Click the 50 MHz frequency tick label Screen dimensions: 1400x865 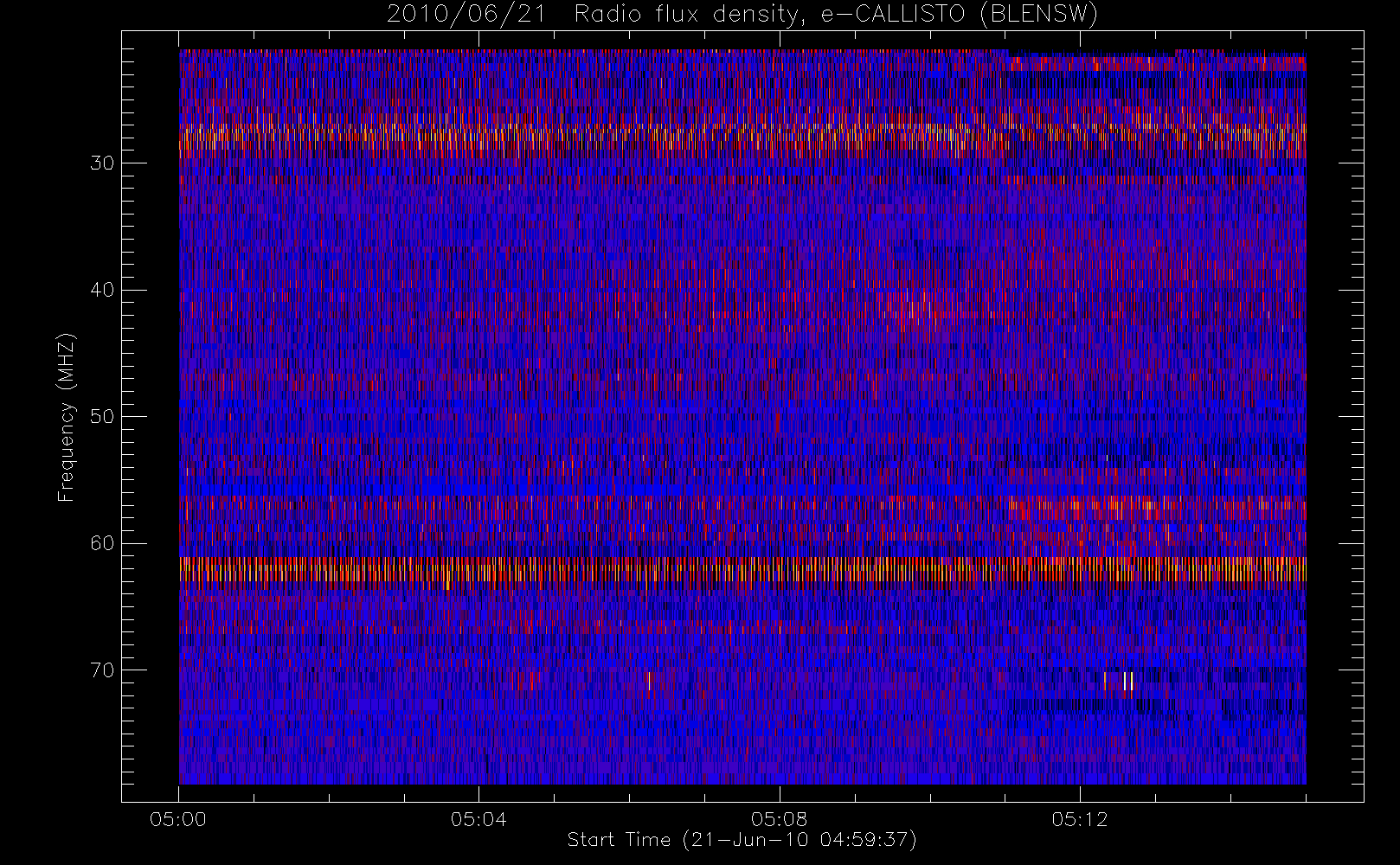click(102, 417)
